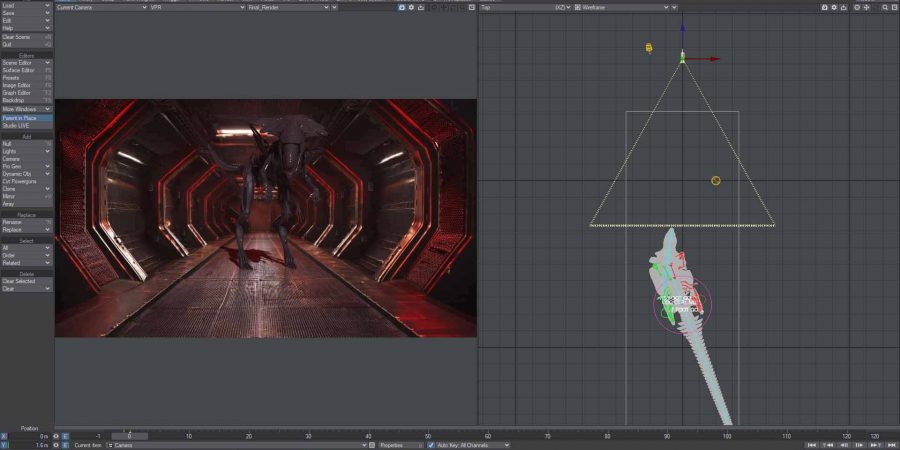Screen dimensions: 900x450
Task: Click the maximize icon in the Top viewport header
Action: point(893,7)
